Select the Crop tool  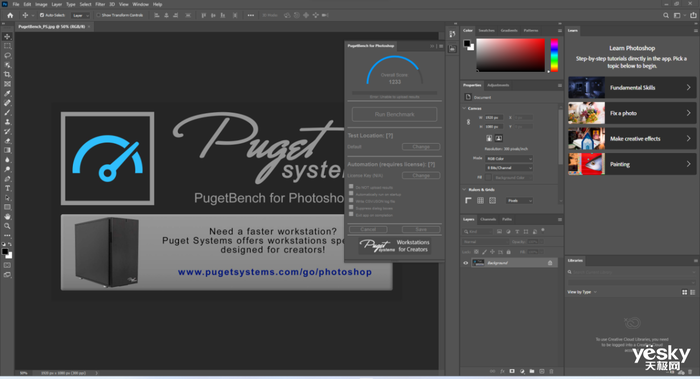click(7, 74)
